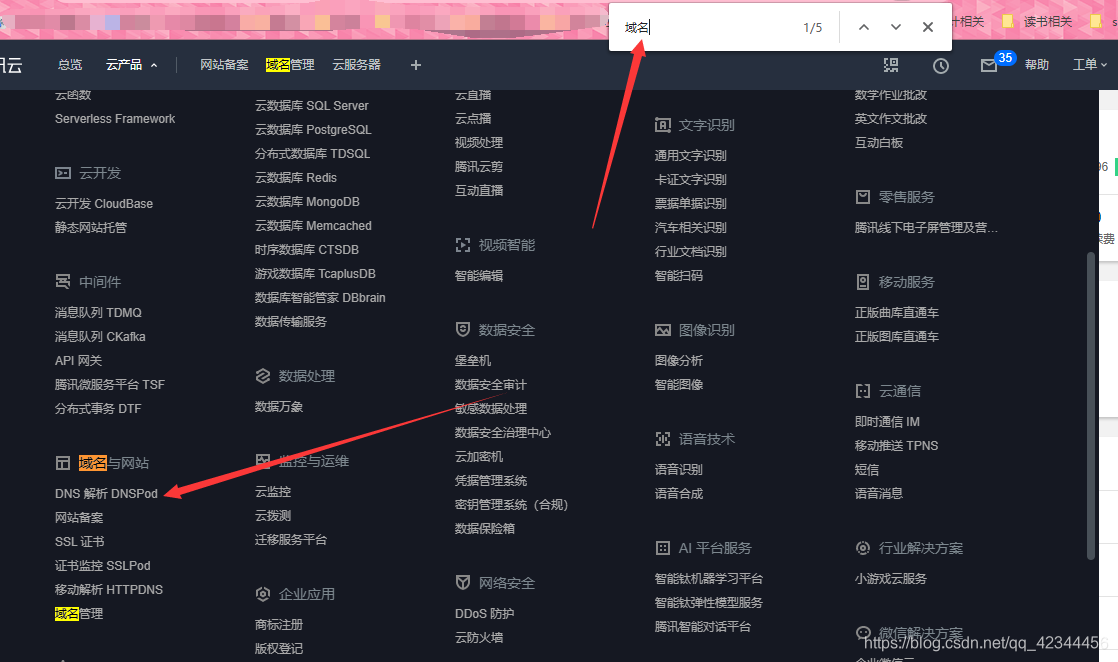Open the 总览 tab
1118x662 pixels.
pos(70,65)
